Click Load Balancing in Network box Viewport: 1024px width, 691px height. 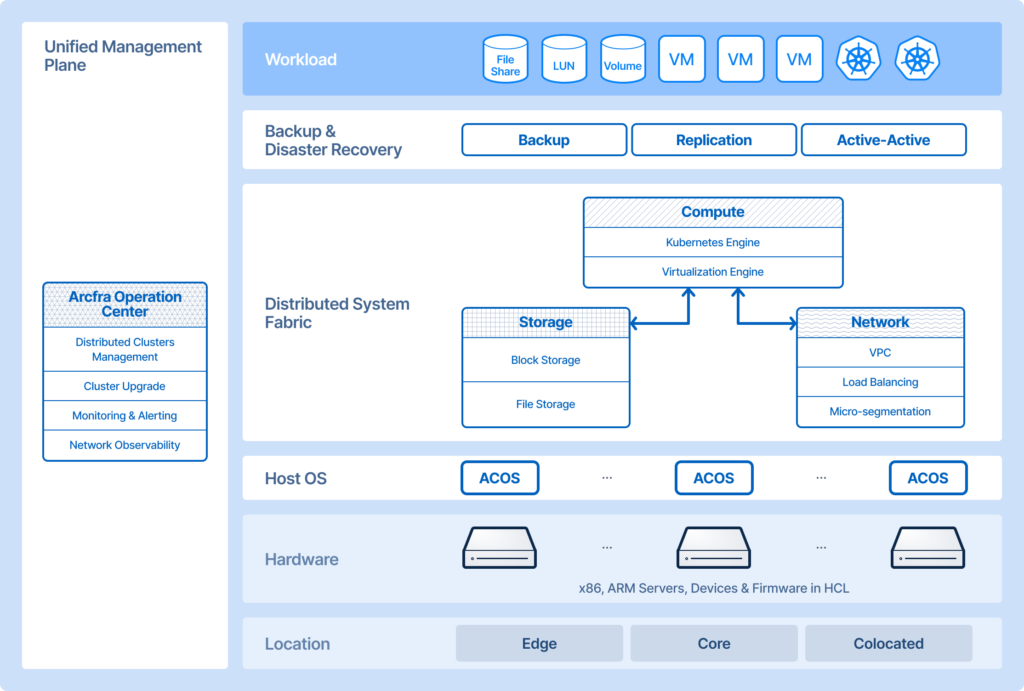(880, 382)
